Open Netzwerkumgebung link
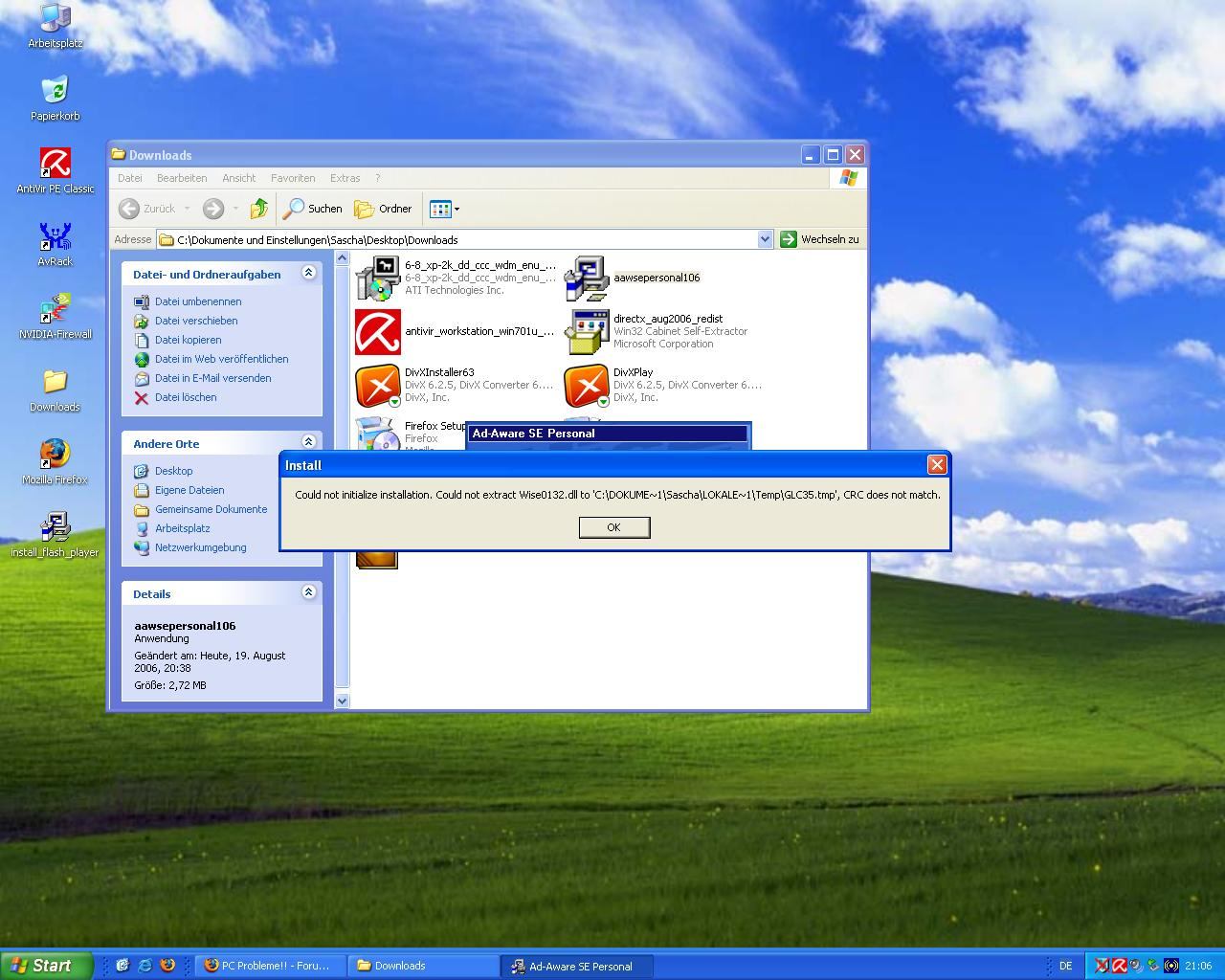This screenshot has height=980, width=1225. (x=201, y=547)
